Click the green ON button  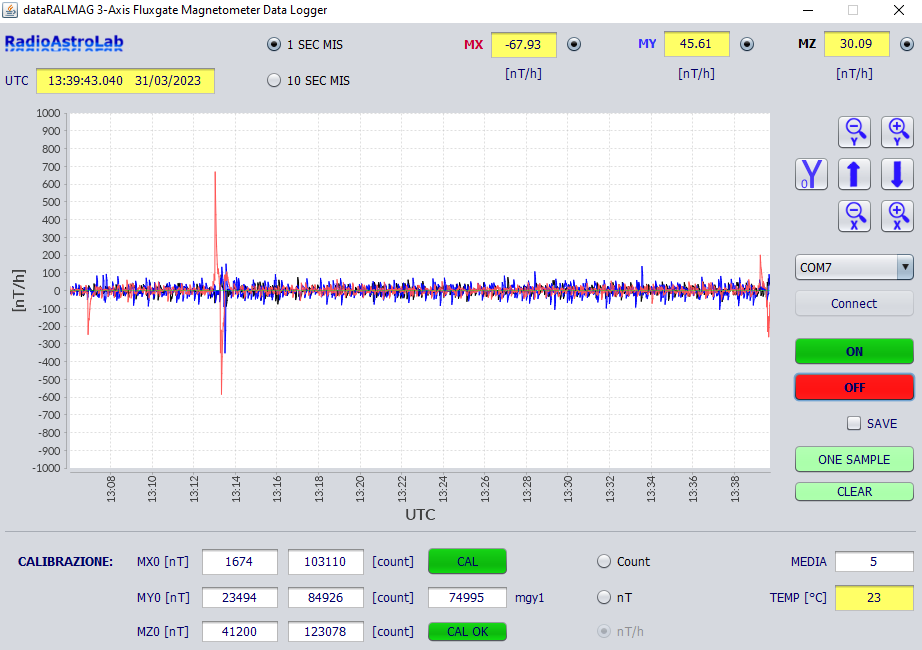[854, 351]
